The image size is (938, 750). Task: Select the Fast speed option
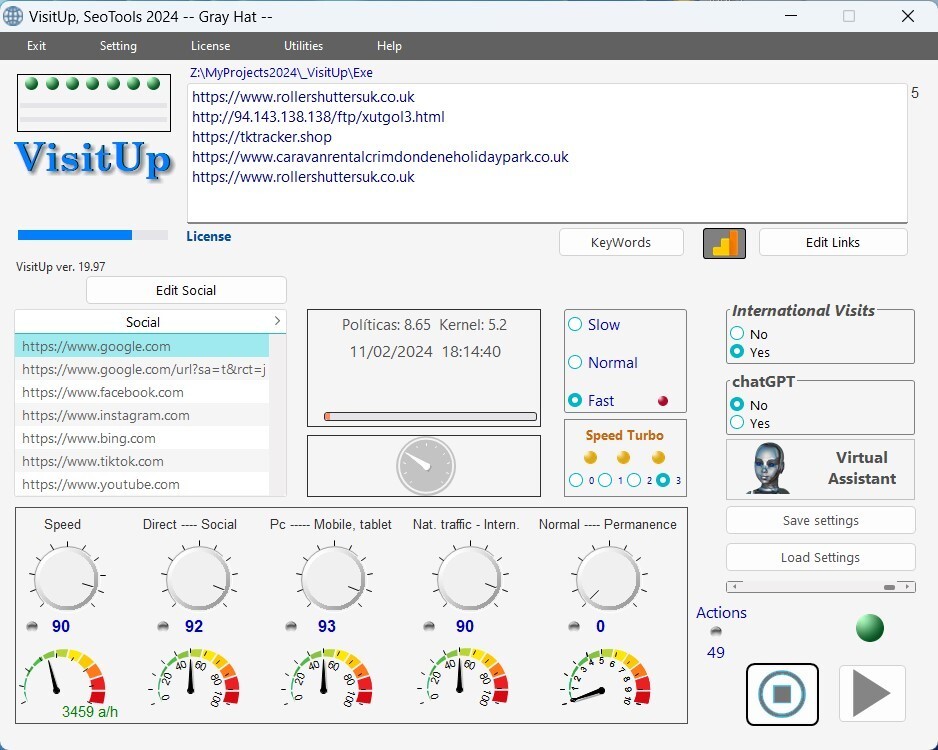[575, 399]
